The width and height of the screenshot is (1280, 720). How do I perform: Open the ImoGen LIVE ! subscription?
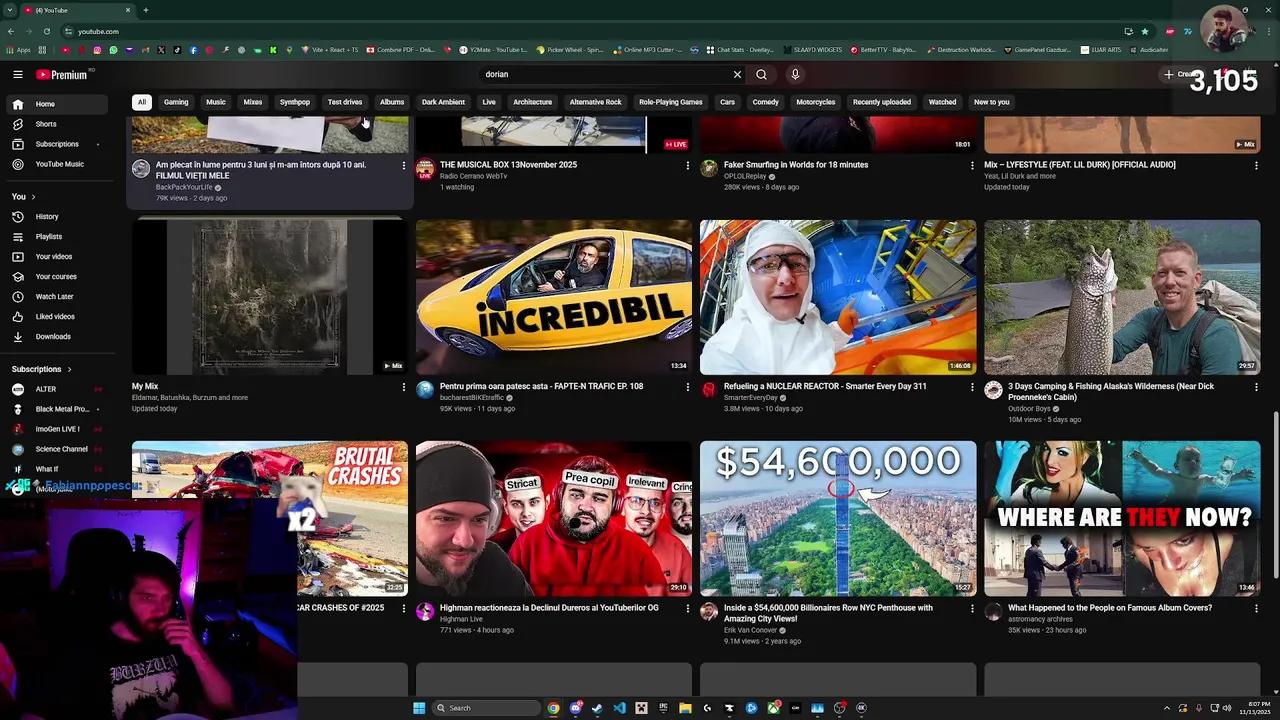pos(57,429)
